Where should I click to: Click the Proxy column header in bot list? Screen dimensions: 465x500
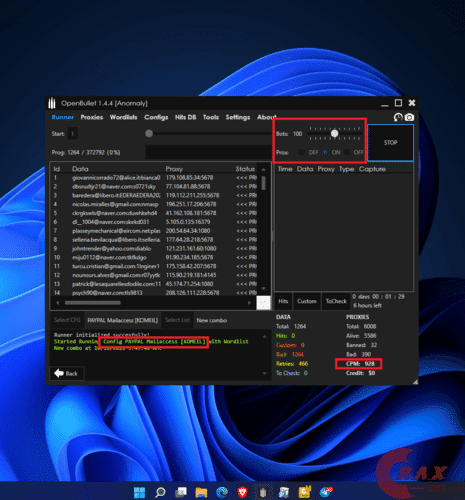pos(174,169)
